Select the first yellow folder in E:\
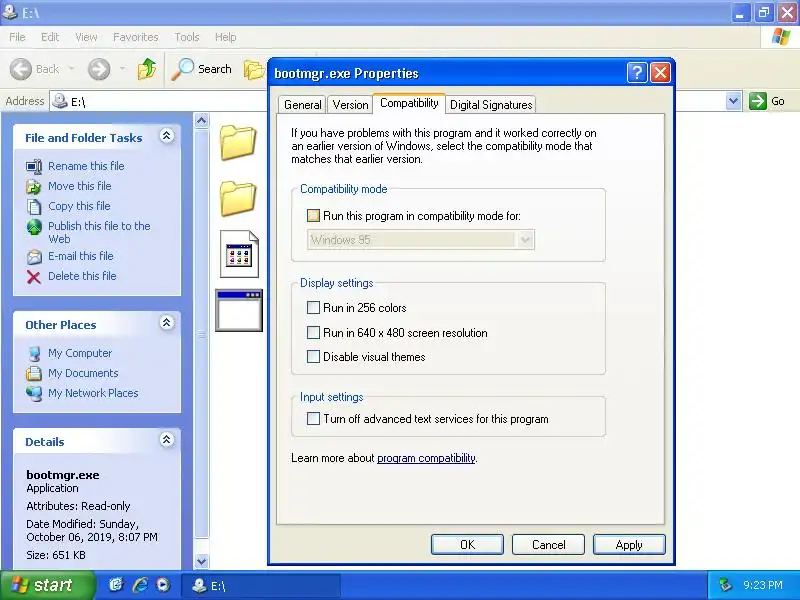800x600 pixels. (238, 142)
